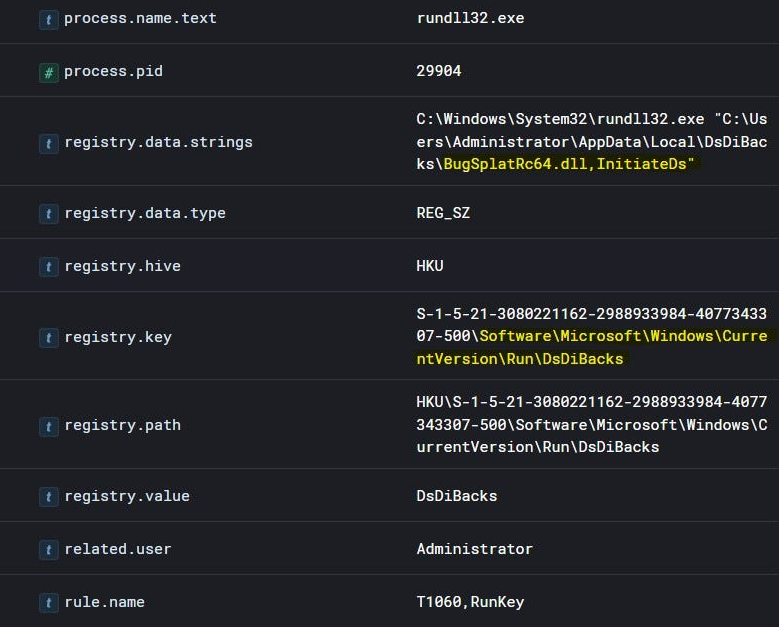Image resolution: width=779 pixels, height=627 pixels.
Task: Click the text type icon beside process.name.text
Action: pyautogui.click(x=49, y=19)
